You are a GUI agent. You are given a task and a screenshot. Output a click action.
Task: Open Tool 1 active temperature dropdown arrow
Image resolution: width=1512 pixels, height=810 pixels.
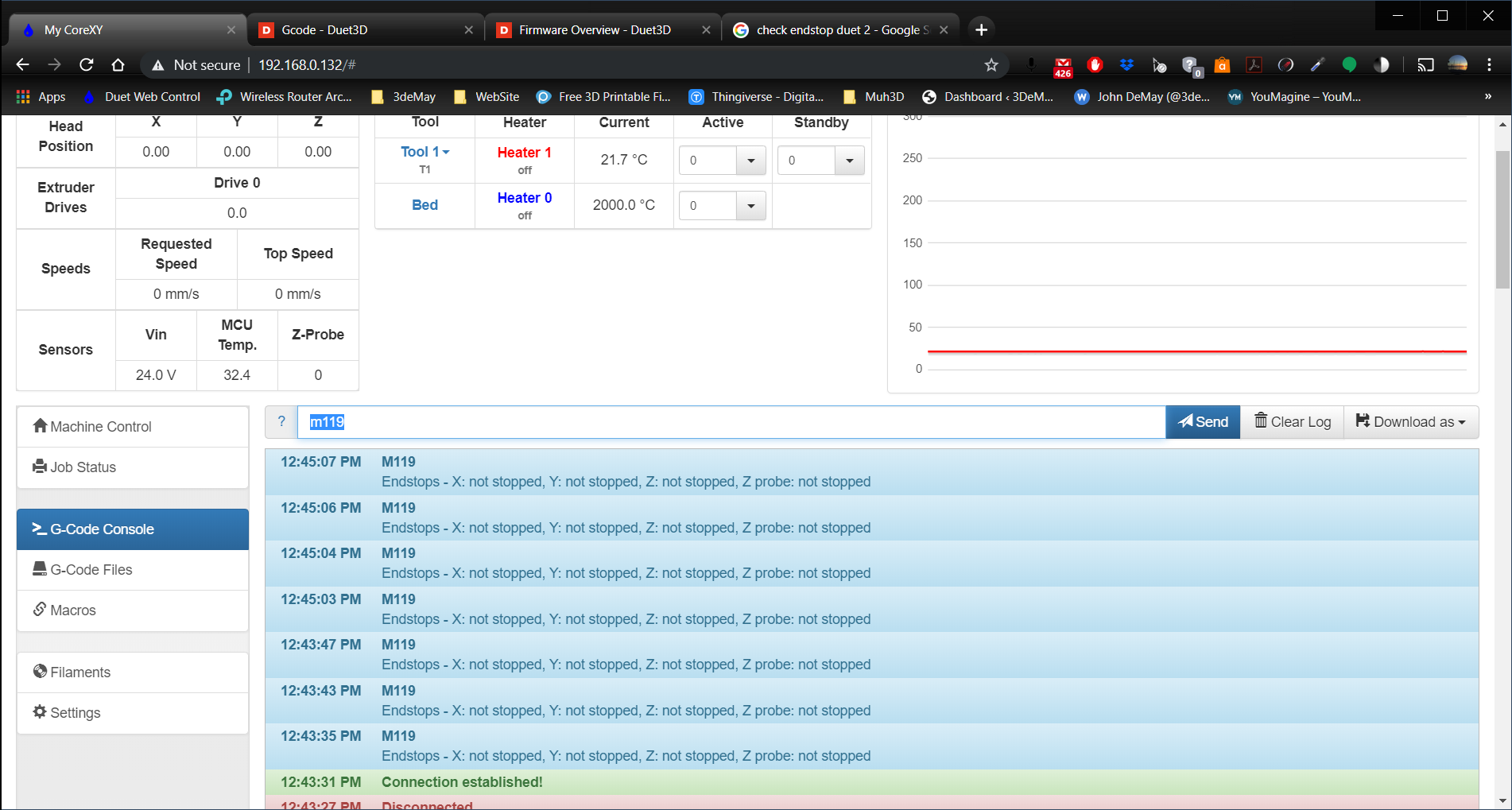pyautogui.click(x=751, y=161)
